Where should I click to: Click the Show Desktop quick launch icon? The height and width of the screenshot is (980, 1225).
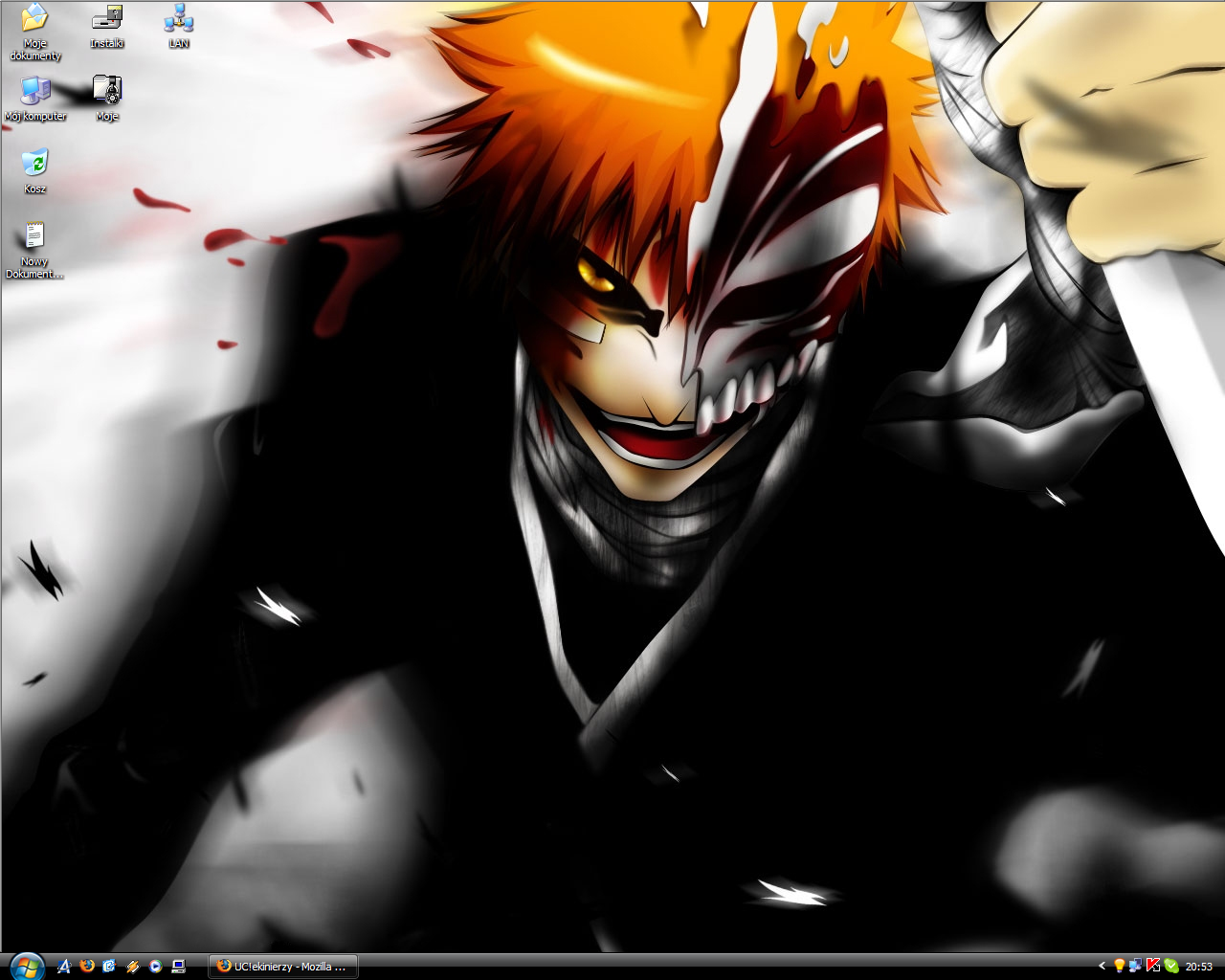(178, 967)
